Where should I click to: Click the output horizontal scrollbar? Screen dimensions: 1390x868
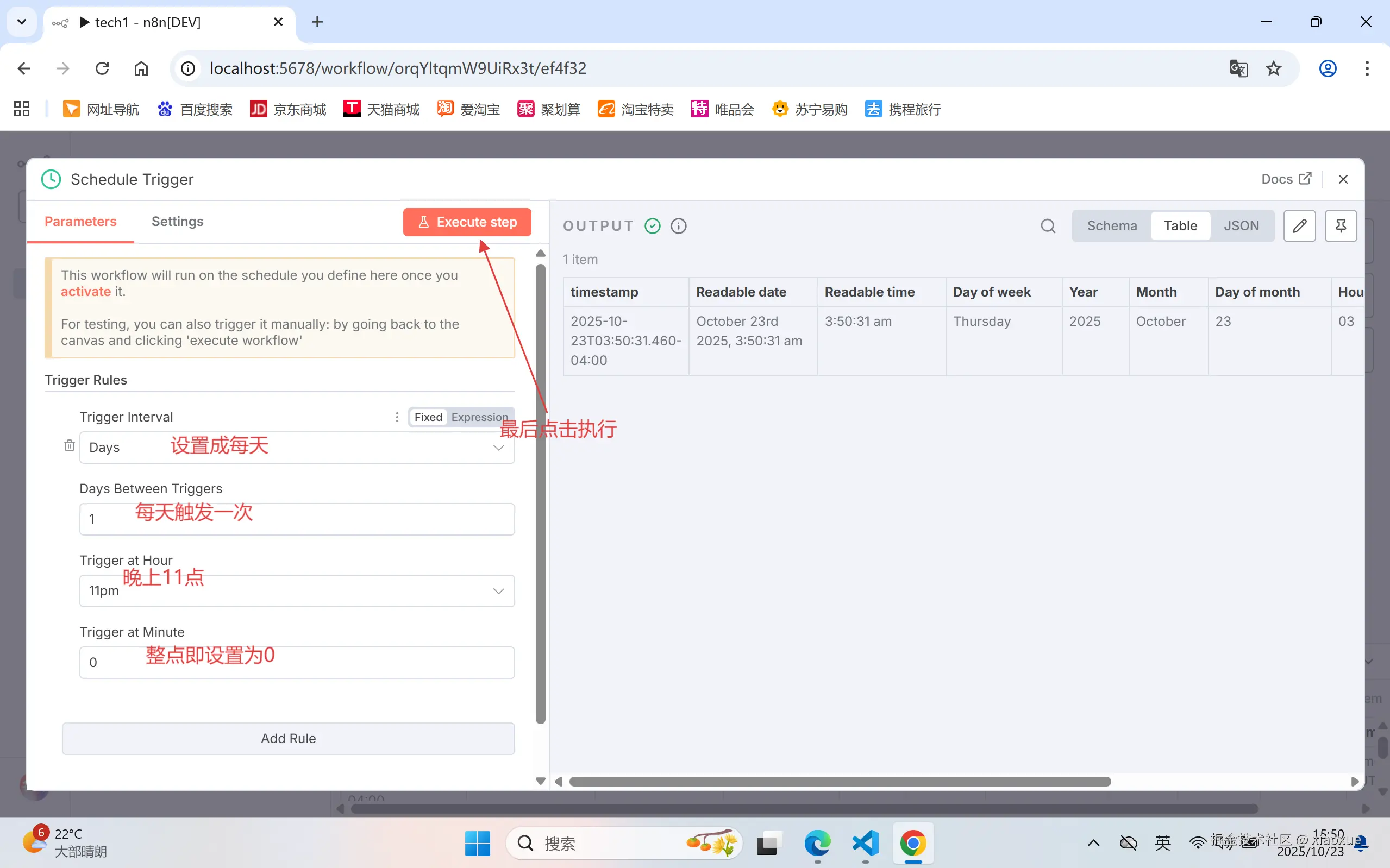(x=840, y=782)
